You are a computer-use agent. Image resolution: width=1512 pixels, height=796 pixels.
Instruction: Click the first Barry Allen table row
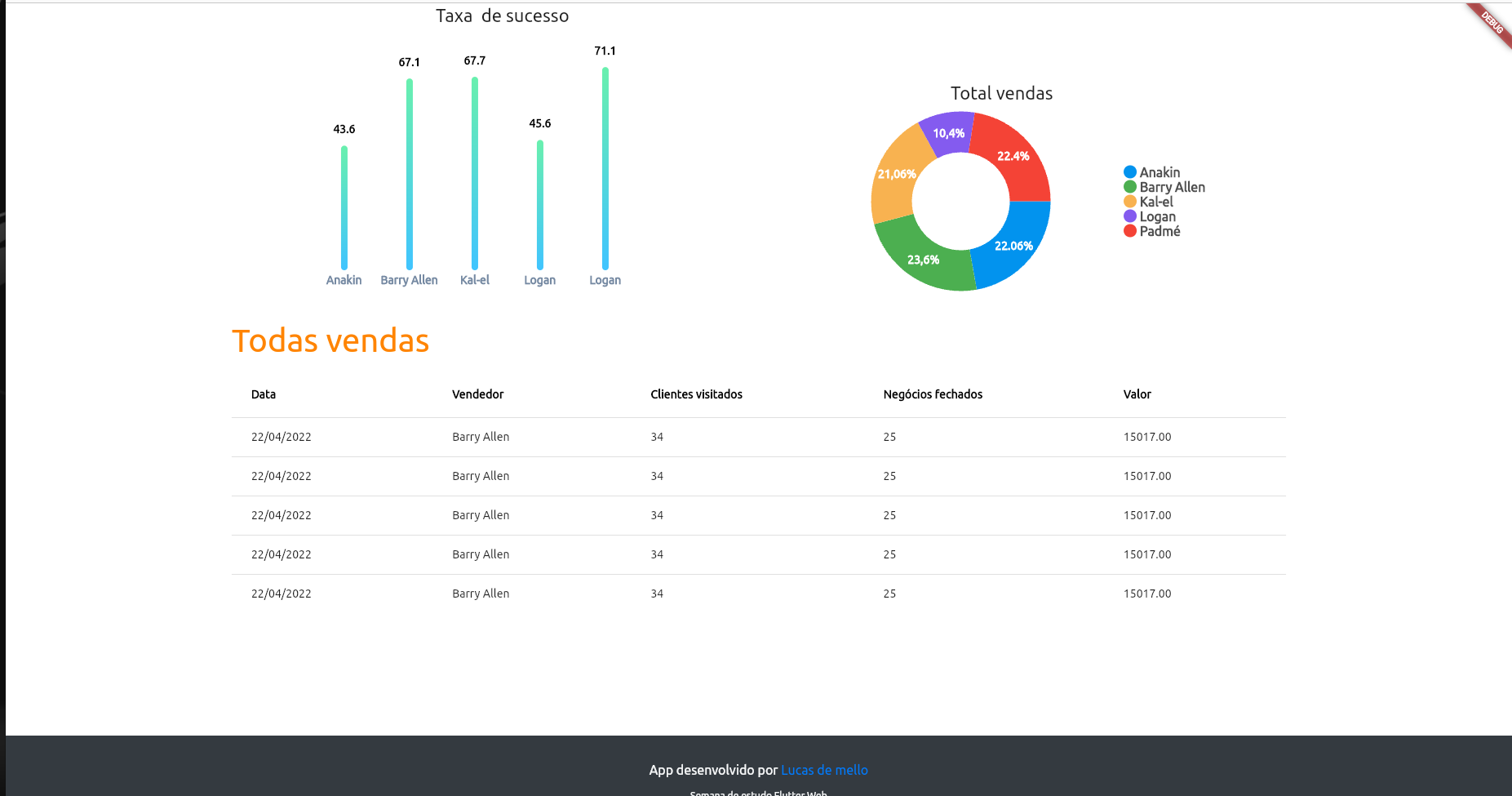[481, 437]
